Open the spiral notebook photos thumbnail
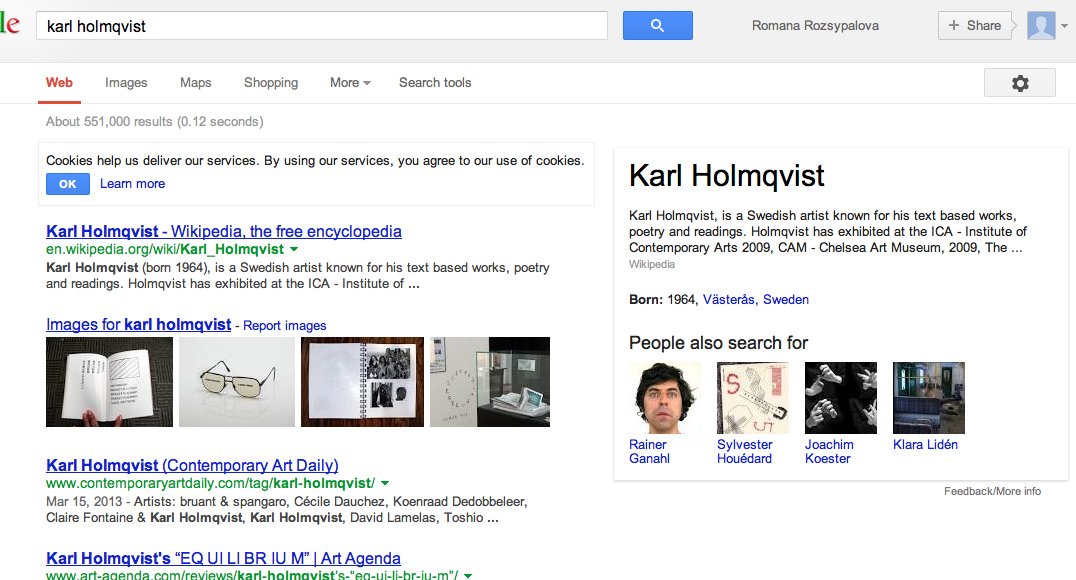 362,382
